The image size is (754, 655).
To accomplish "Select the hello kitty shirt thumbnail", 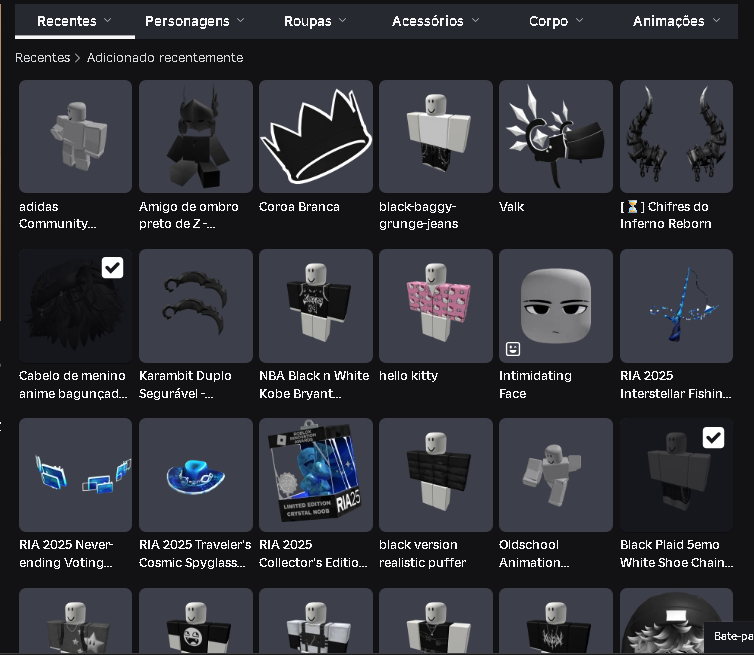I will (x=435, y=306).
